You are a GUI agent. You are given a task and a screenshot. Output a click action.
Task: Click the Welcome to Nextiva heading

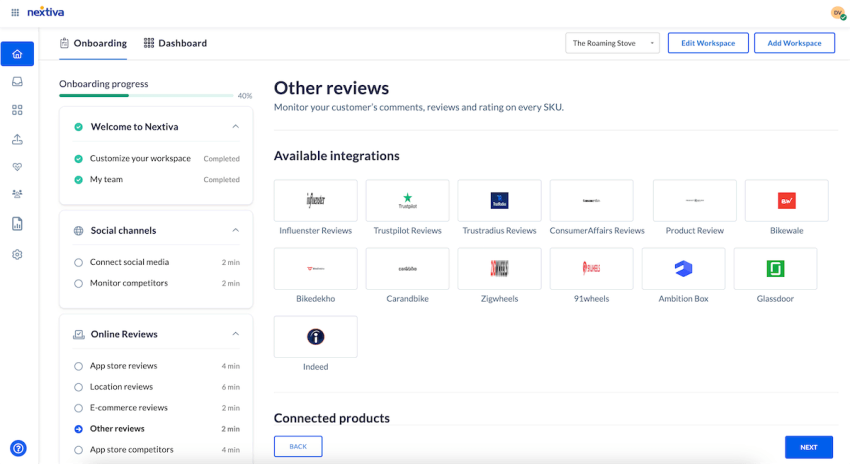click(x=134, y=127)
